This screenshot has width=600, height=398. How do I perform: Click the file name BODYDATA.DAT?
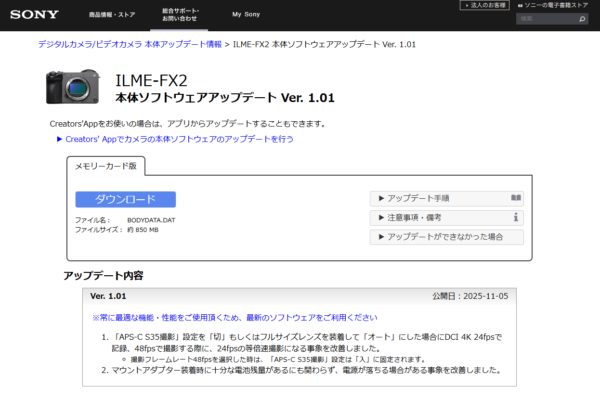(x=151, y=220)
